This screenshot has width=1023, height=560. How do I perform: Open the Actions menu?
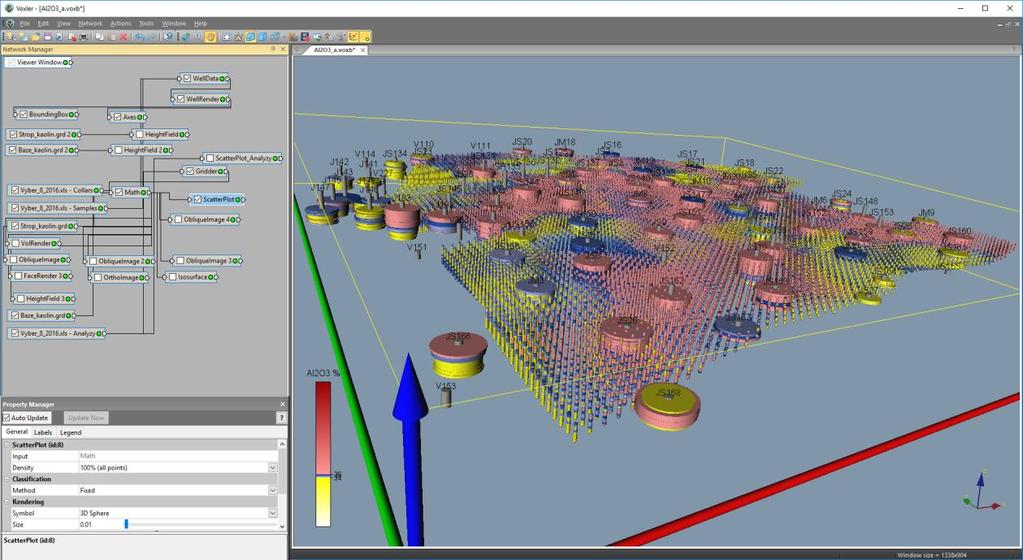pyautogui.click(x=120, y=23)
